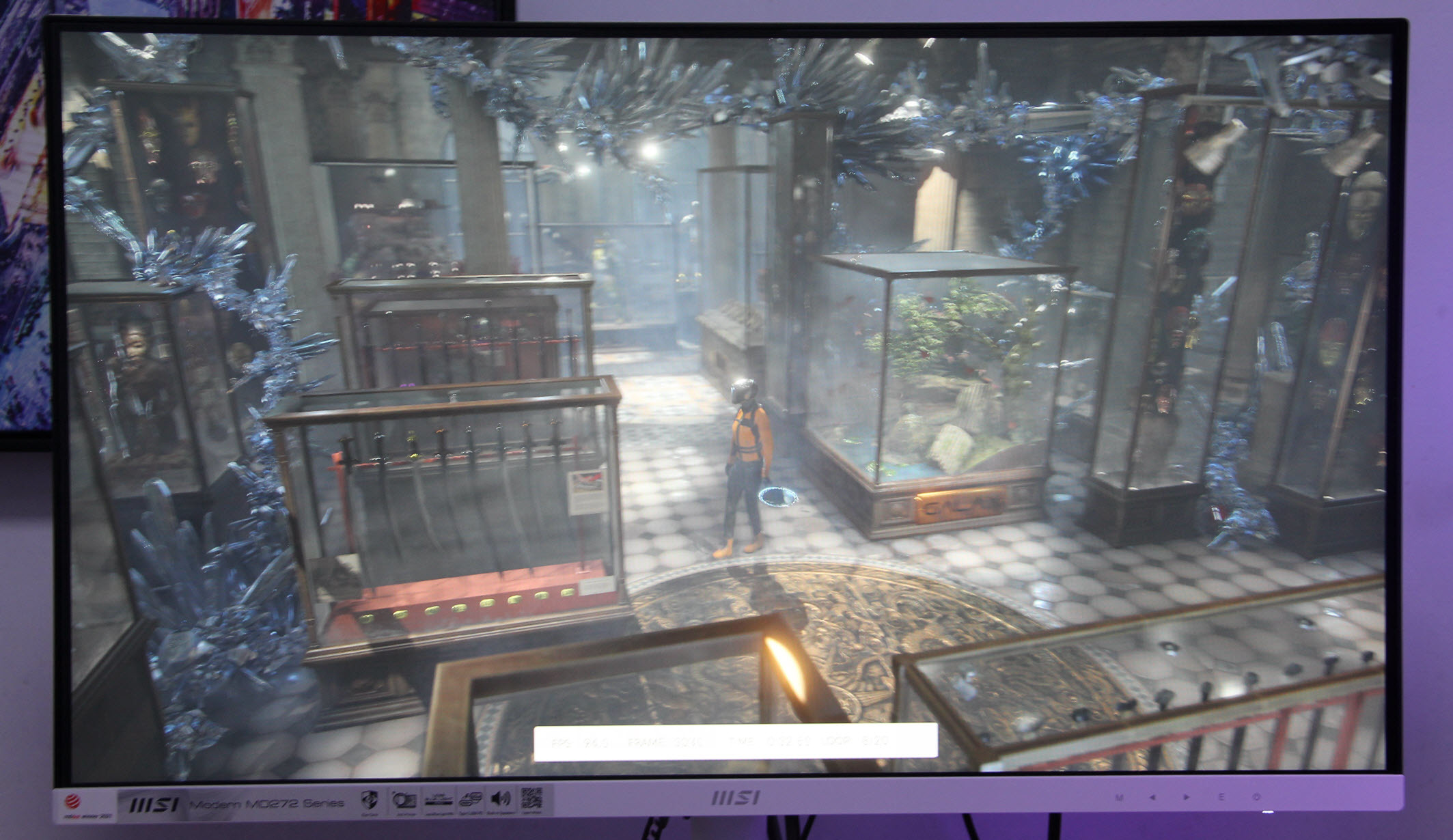This screenshot has width=1453, height=840.
Task: Click the eye care shield icon
Action: 370,800
